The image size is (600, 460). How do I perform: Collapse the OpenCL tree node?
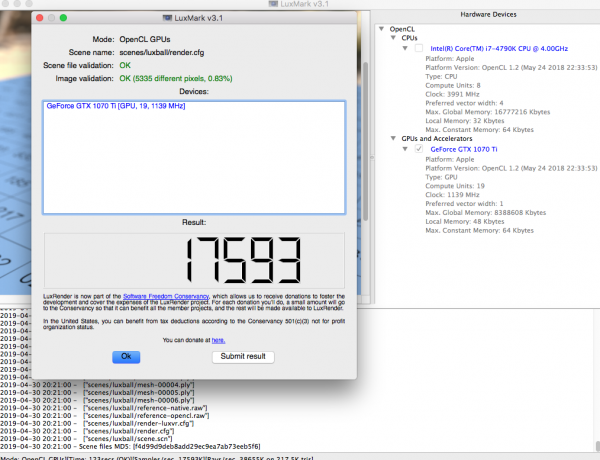(x=381, y=29)
